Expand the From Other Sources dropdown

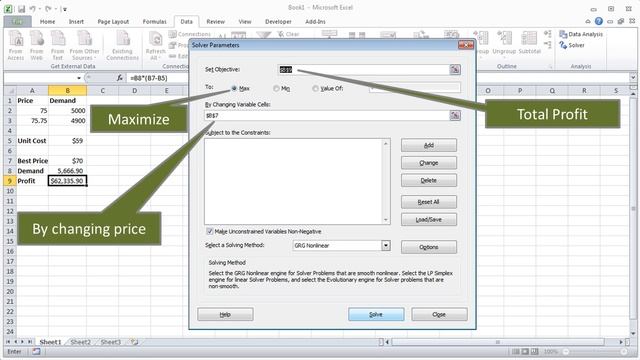point(84,46)
